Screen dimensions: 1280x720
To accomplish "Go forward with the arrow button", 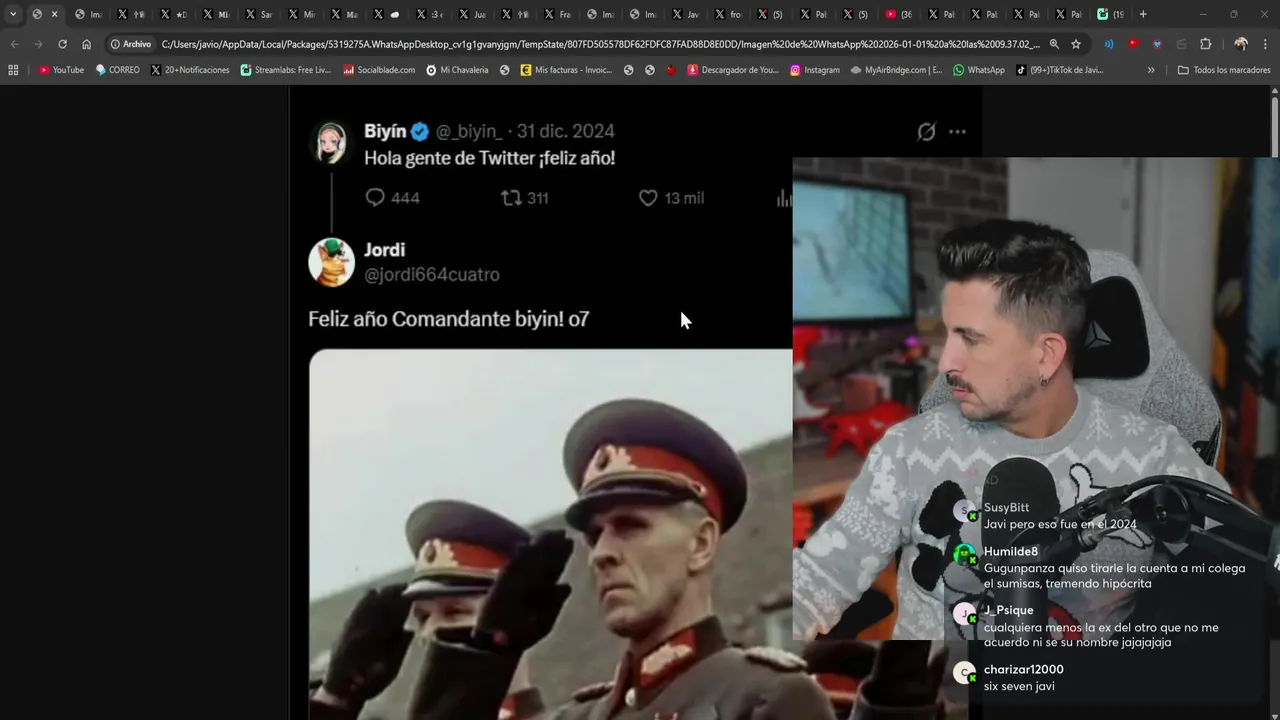I will [x=38, y=44].
